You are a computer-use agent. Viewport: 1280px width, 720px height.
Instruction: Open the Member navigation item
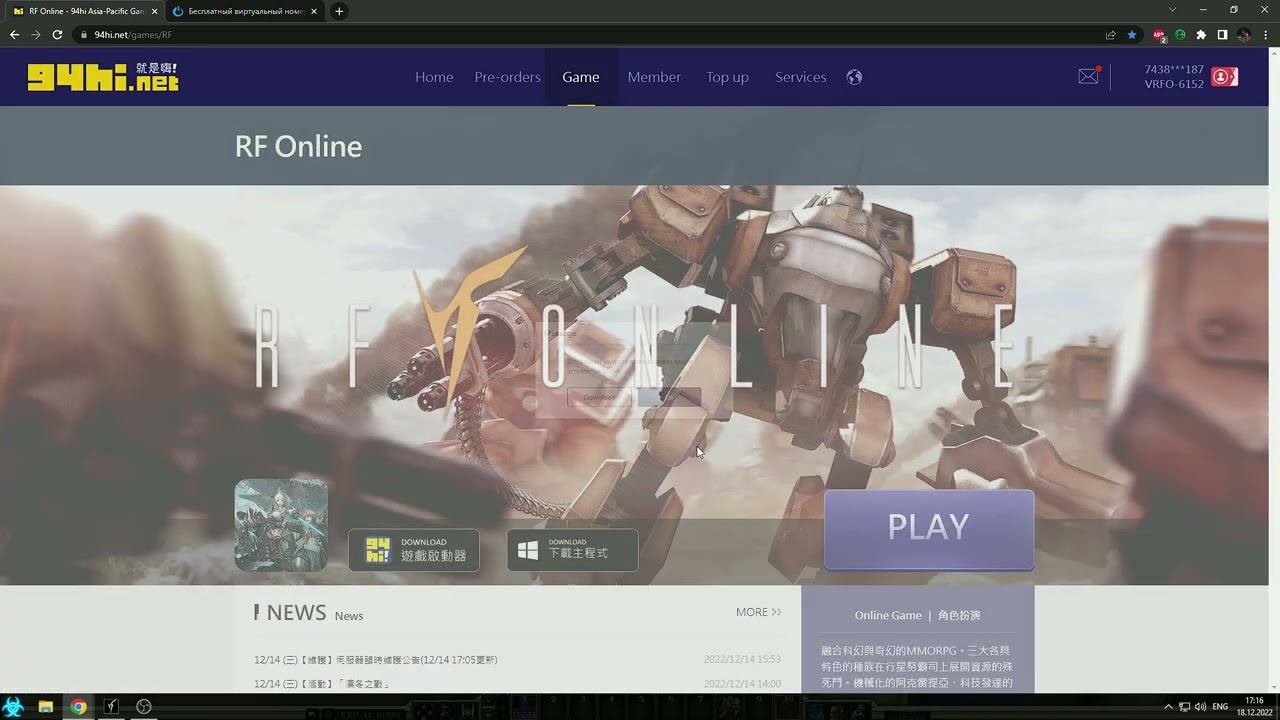tap(654, 77)
